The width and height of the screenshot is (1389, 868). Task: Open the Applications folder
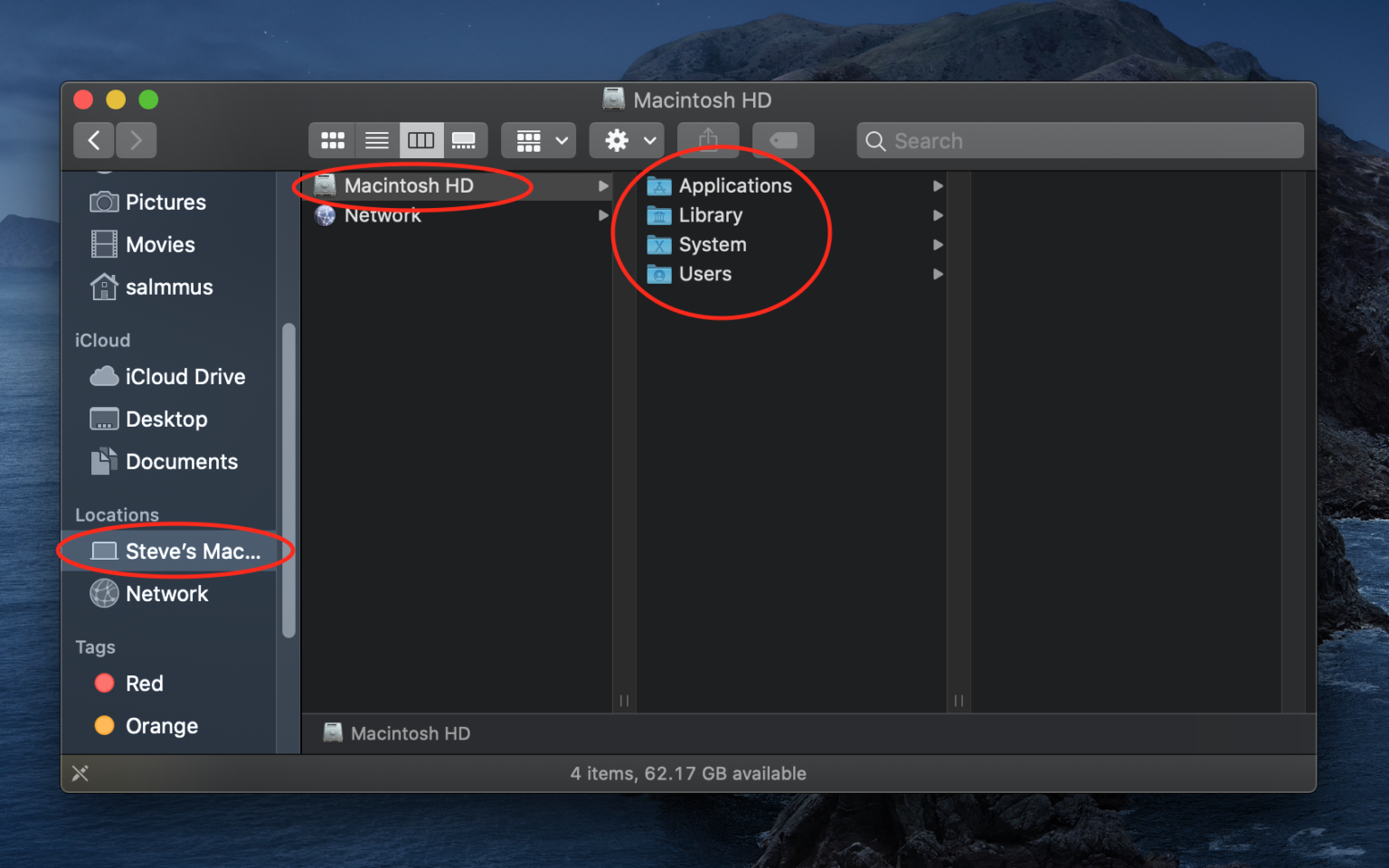(x=792, y=185)
